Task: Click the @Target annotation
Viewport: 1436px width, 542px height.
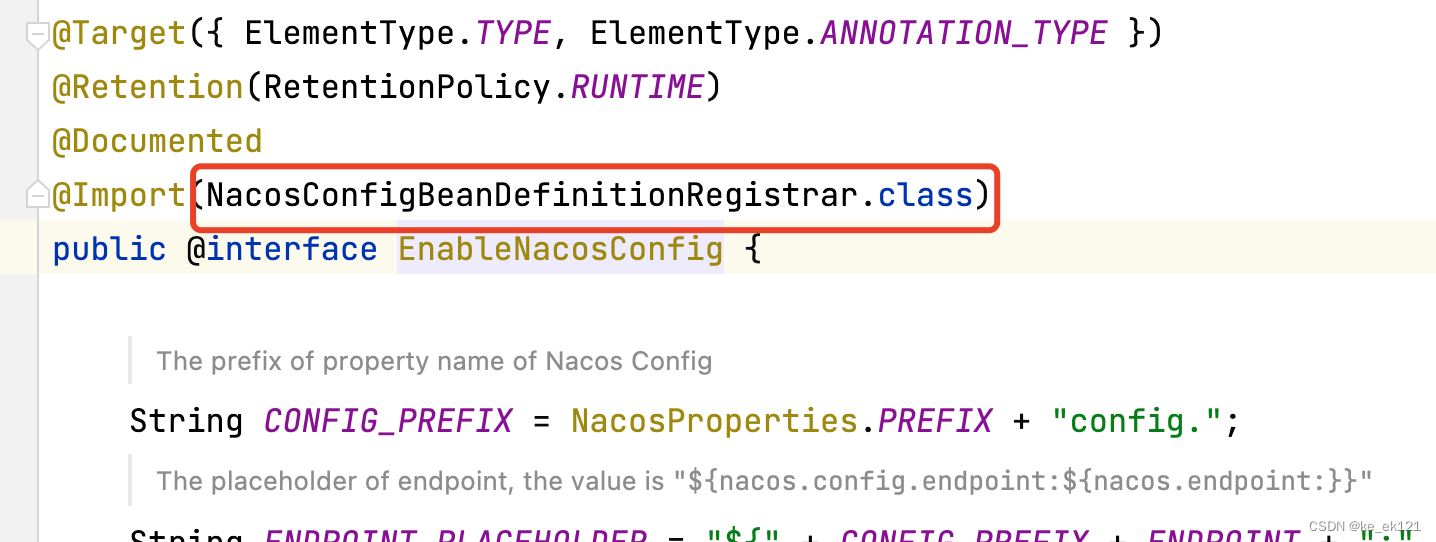Action: coord(119,33)
